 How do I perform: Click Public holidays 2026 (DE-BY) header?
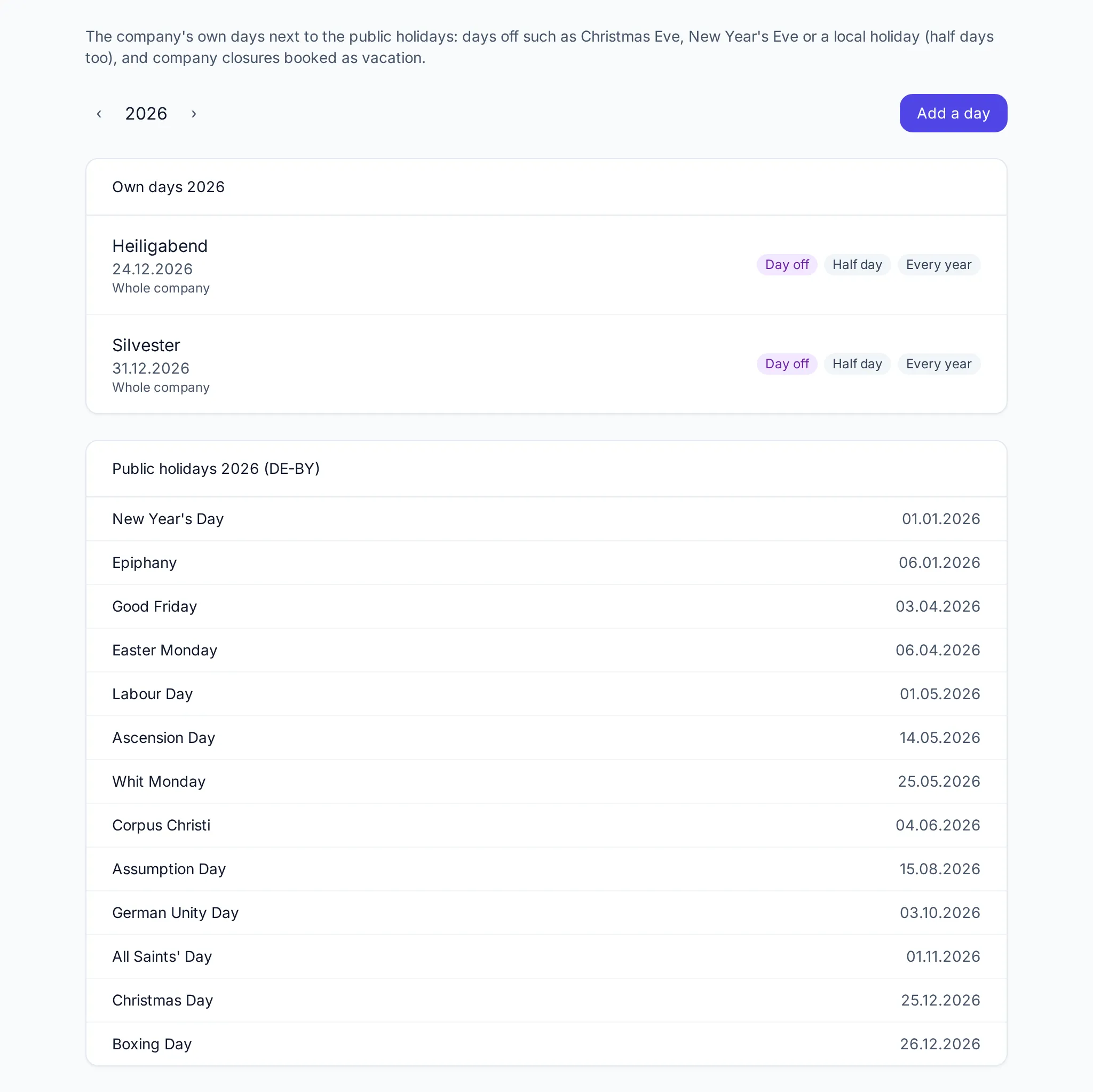pos(216,469)
